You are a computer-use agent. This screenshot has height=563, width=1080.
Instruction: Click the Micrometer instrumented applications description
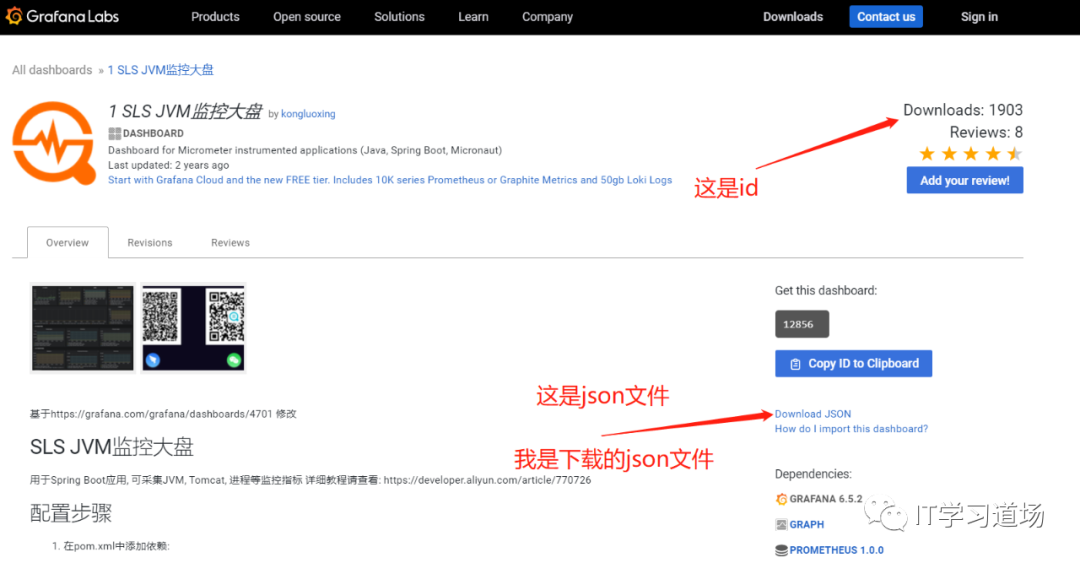[304, 150]
